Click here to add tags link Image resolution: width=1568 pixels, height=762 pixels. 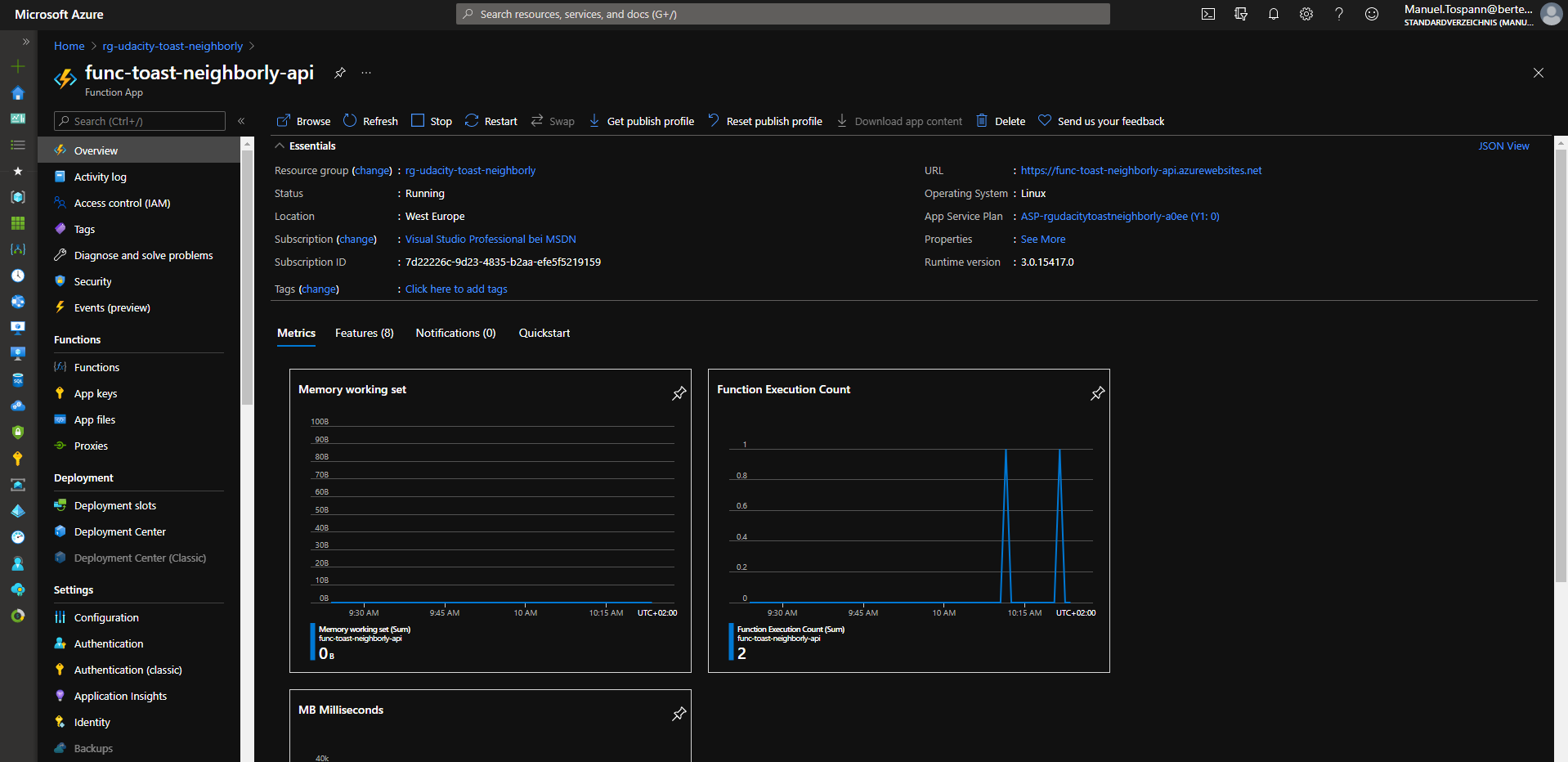(x=456, y=289)
